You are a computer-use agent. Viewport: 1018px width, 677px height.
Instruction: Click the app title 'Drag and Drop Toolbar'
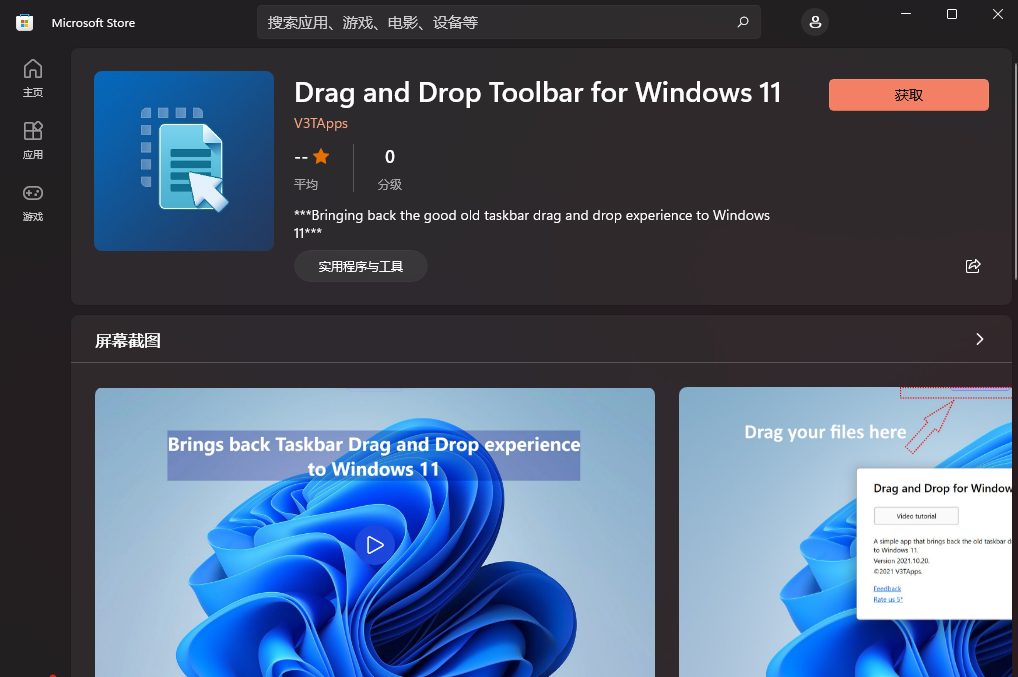pyautogui.click(x=537, y=93)
